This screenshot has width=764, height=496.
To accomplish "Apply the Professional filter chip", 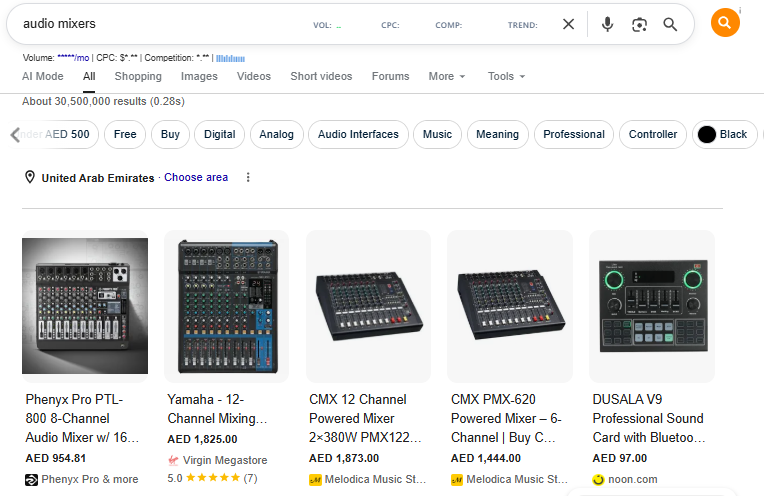I will 574,134.
